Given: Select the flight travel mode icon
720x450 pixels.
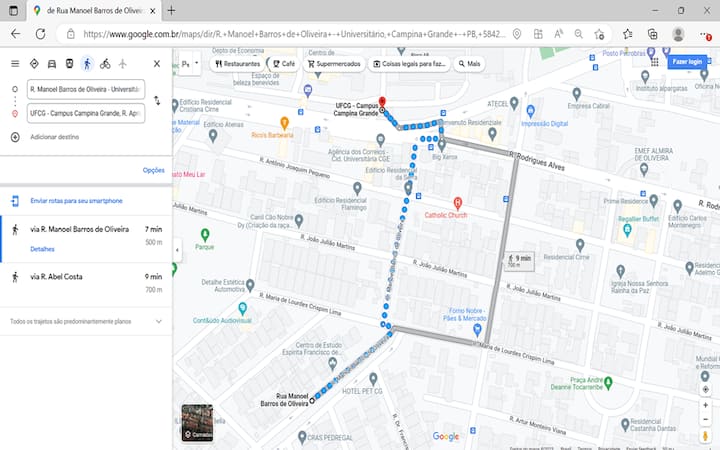Looking at the screenshot, I should (122, 64).
